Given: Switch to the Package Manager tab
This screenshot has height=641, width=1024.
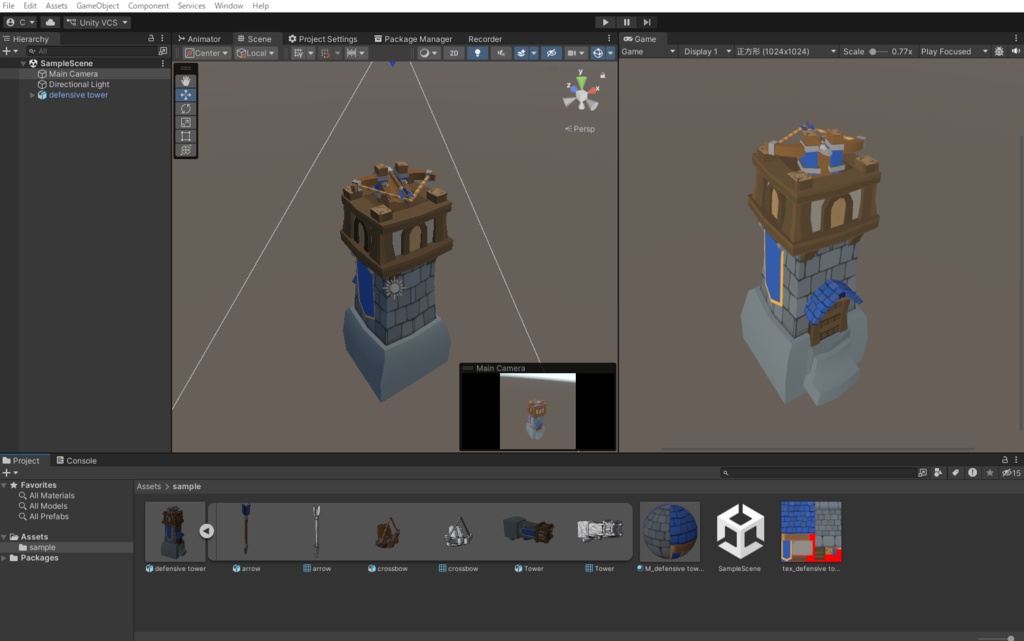Looking at the screenshot, I should tap(413, 39).
